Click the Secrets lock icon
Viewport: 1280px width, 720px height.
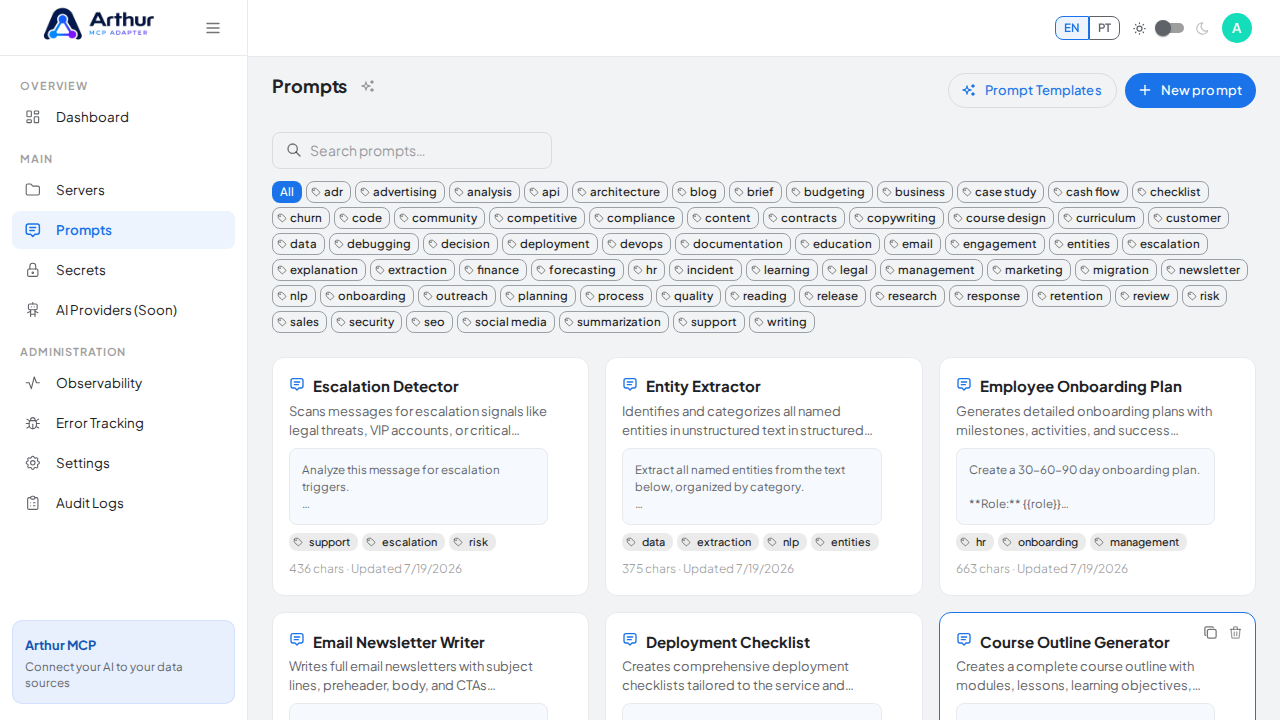[x=33, y=270]
